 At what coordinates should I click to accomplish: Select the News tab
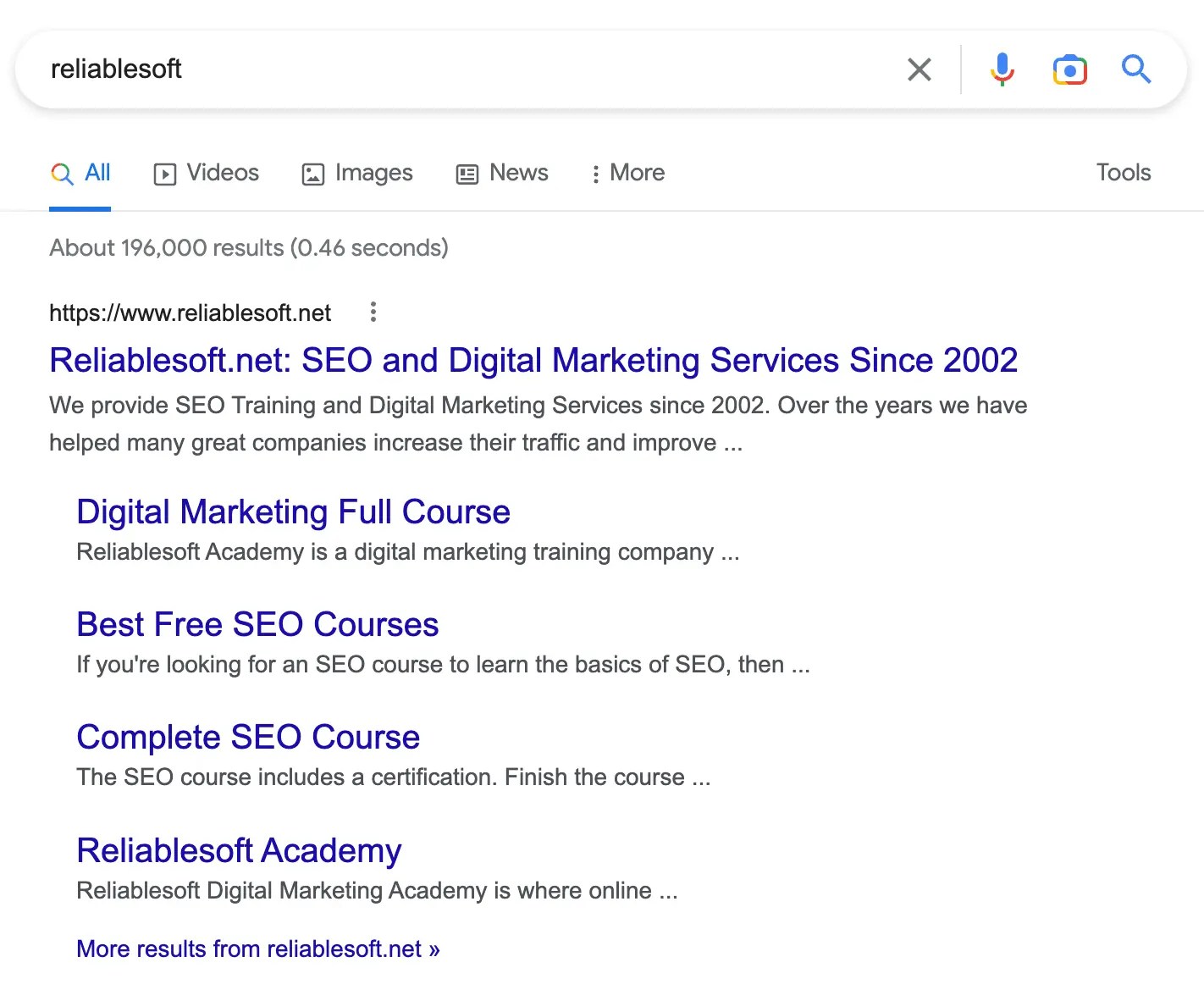click(x=518, y=173)
